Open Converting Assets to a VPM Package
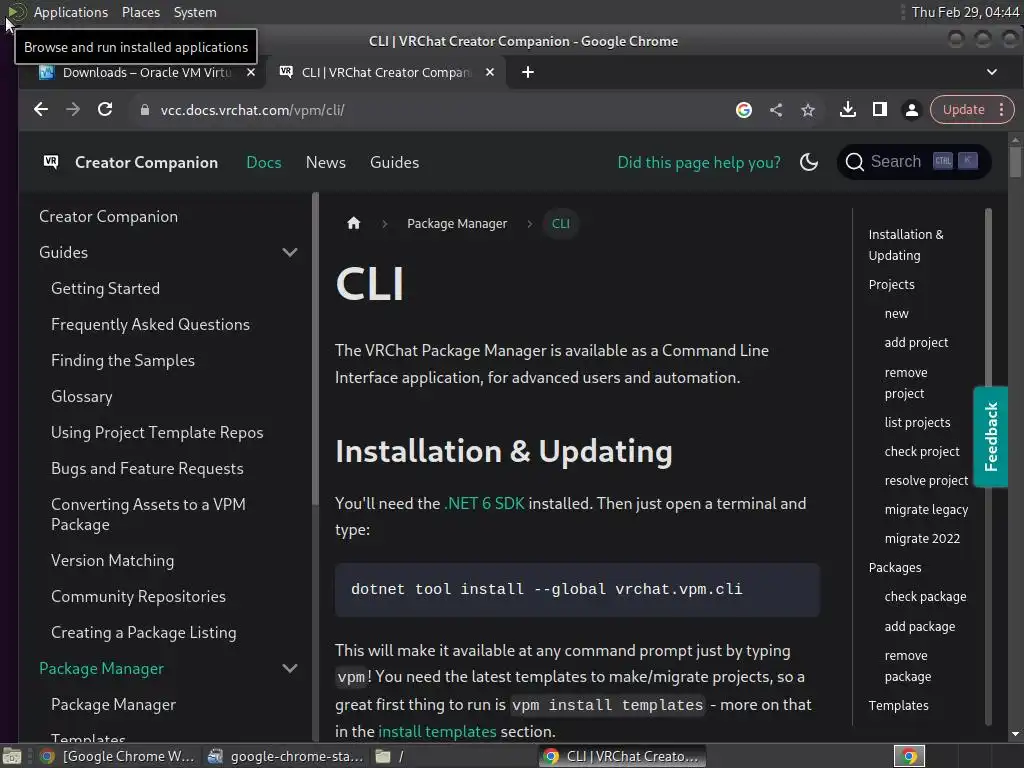Viewport: 1024px width, 768px height. (x=148, y=514)
